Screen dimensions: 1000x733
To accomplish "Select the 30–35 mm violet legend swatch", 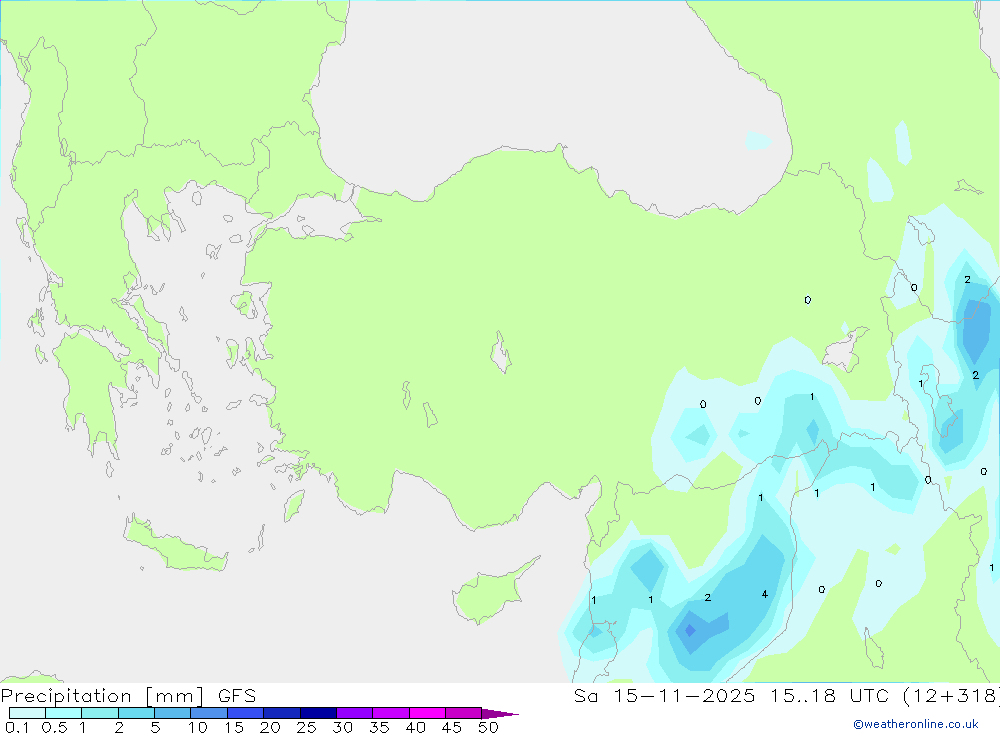I will [354, 713].
